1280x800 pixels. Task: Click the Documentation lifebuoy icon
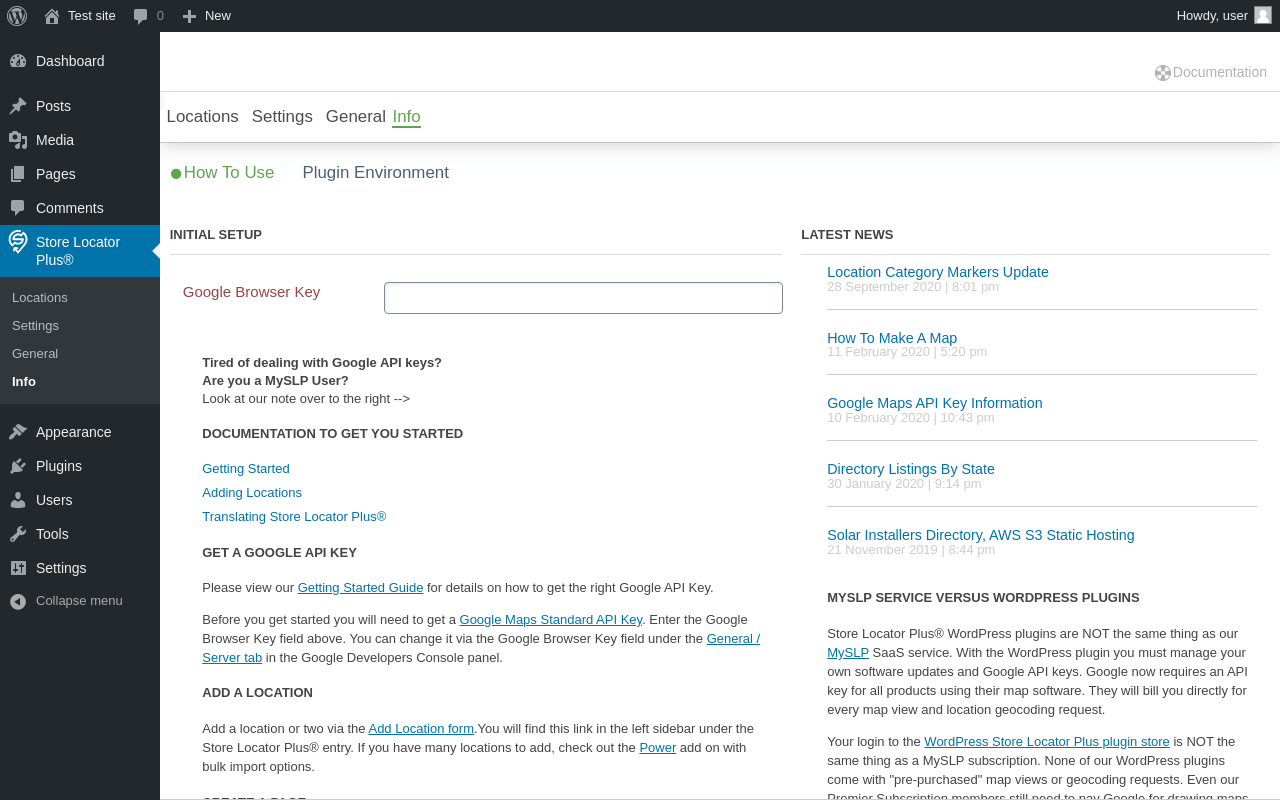[x=1162, y=73]
